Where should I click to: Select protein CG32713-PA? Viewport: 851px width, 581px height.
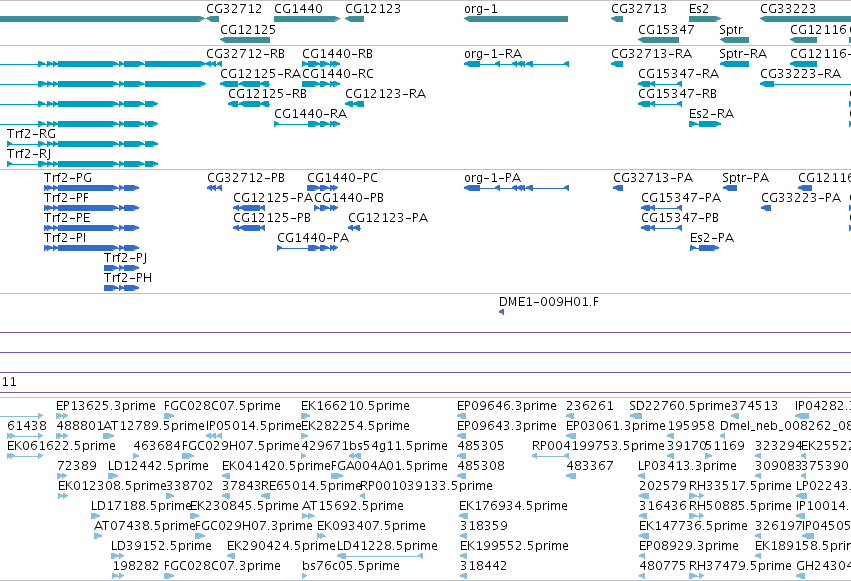653,178
